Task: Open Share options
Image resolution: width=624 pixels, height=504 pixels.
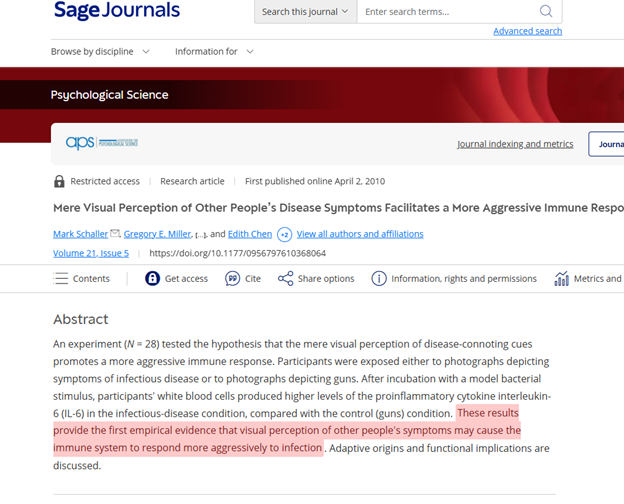Action: pos(316,279)
